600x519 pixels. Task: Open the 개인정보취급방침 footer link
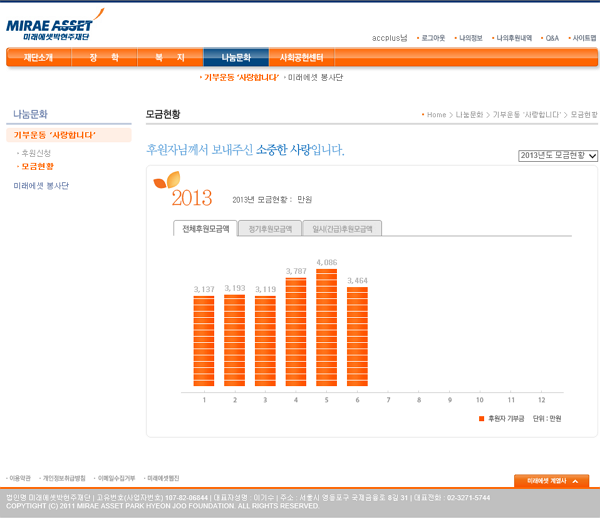tap(65, 479)
